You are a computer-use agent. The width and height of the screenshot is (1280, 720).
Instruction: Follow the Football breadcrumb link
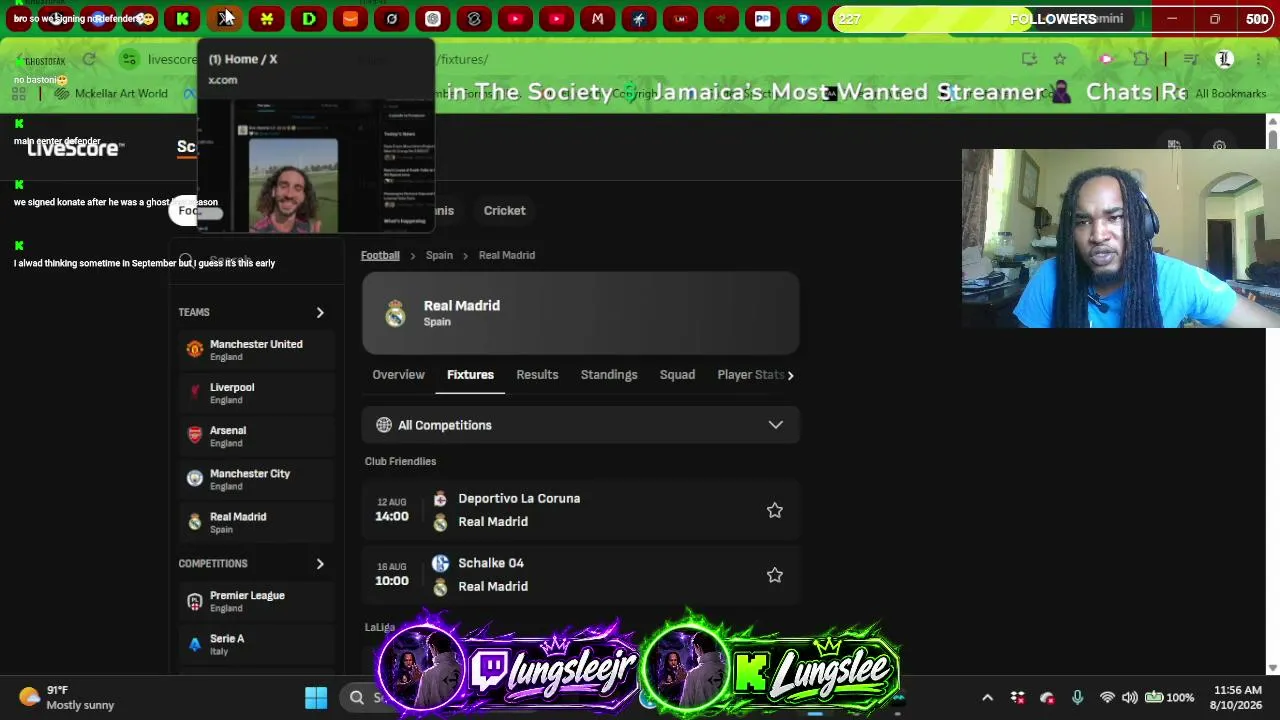pyautogui.click(x=380, y=255)
